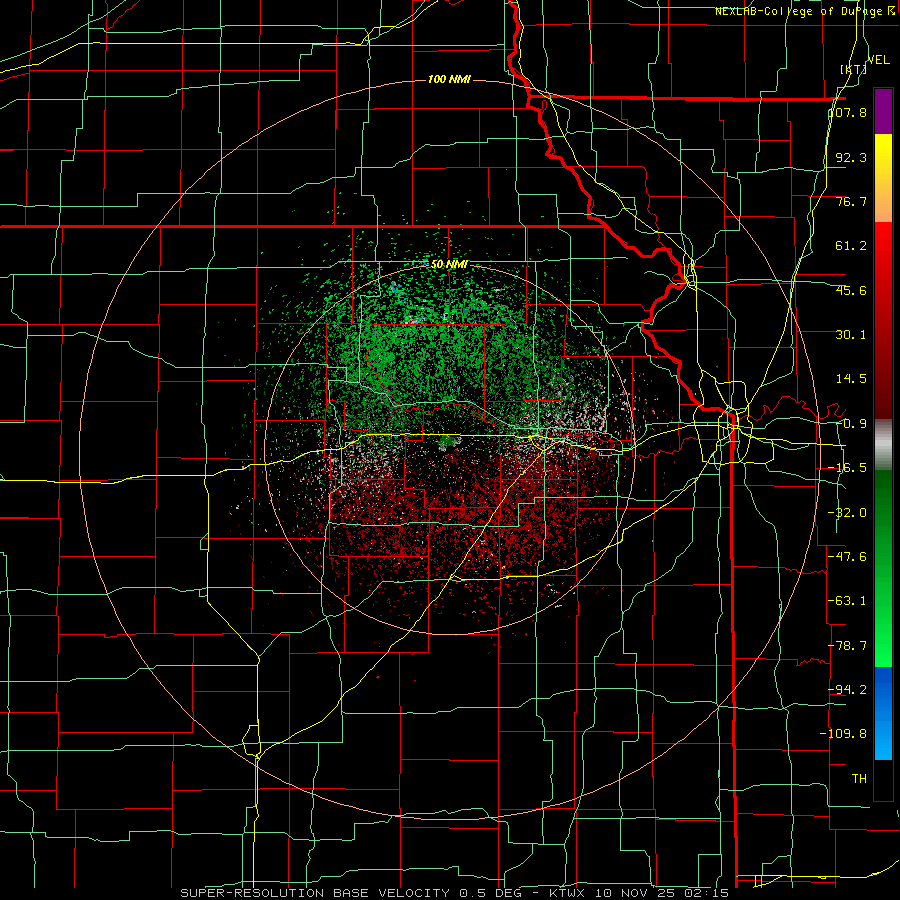Click the -16.5 legend value
The width and height of the screenshot is (900, 900).
tap(847, 468)
